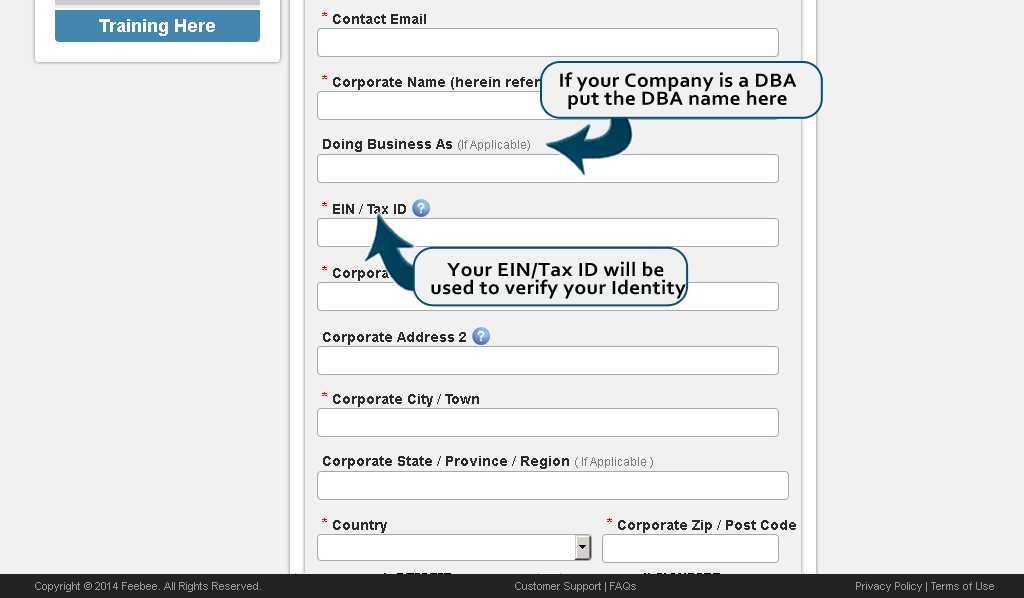1024x598 pixels.
Task: Go to the Privacy Policy link
Action: 888,587
